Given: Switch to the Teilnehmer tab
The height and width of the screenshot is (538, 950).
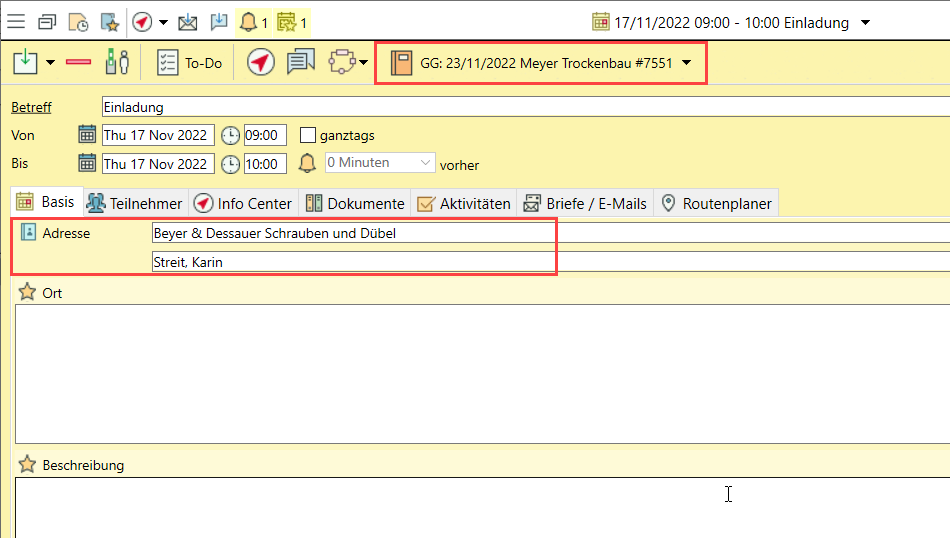Looking at the screenshot, I should tap(135, 203).
